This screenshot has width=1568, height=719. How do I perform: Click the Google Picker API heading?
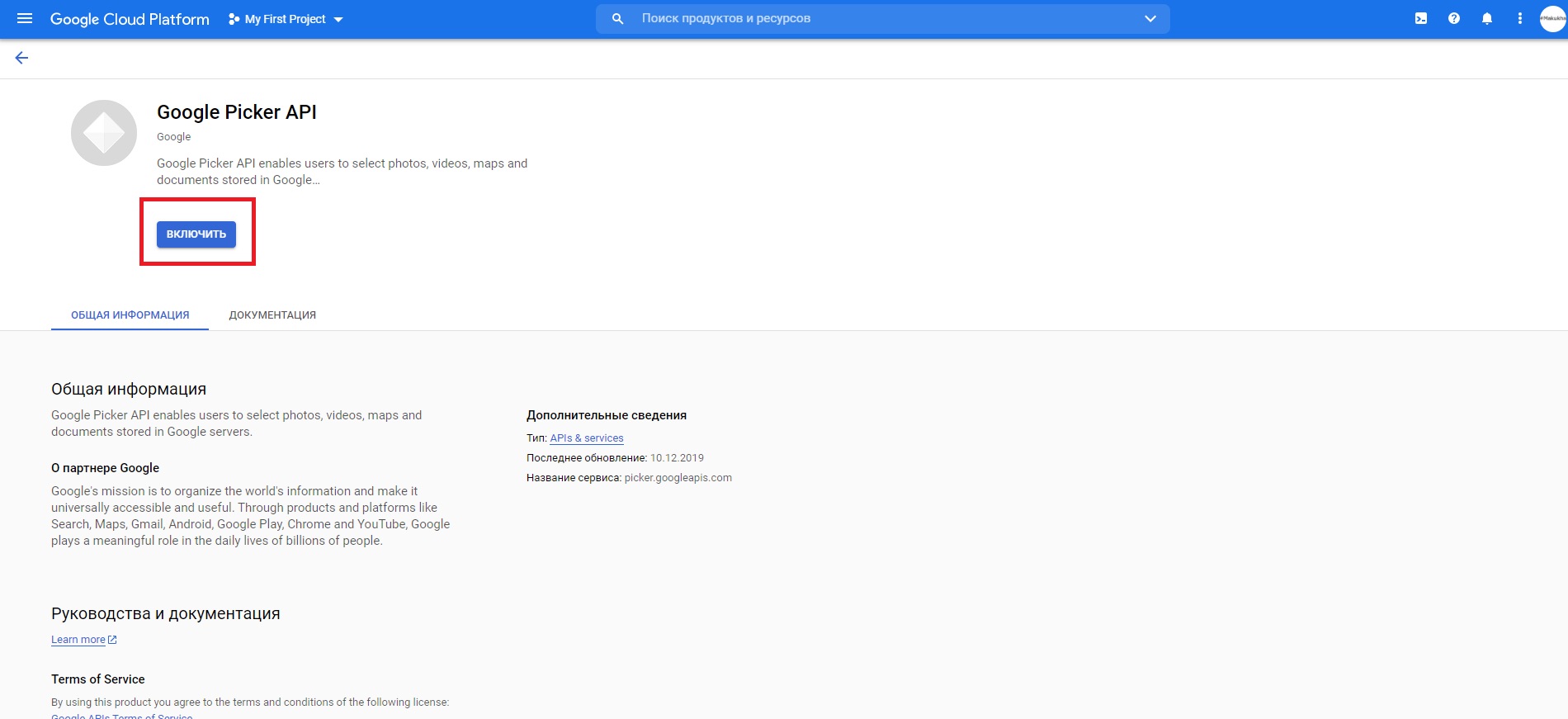pos(237,112)
